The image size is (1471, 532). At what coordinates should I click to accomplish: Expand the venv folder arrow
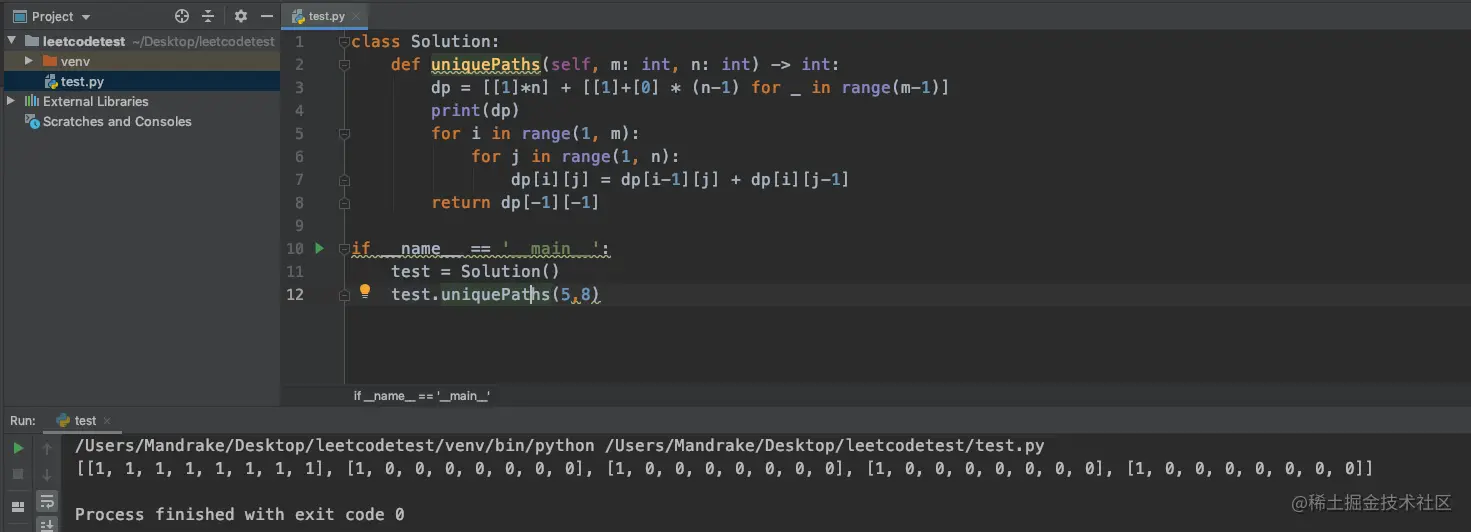tap(30, 61)
